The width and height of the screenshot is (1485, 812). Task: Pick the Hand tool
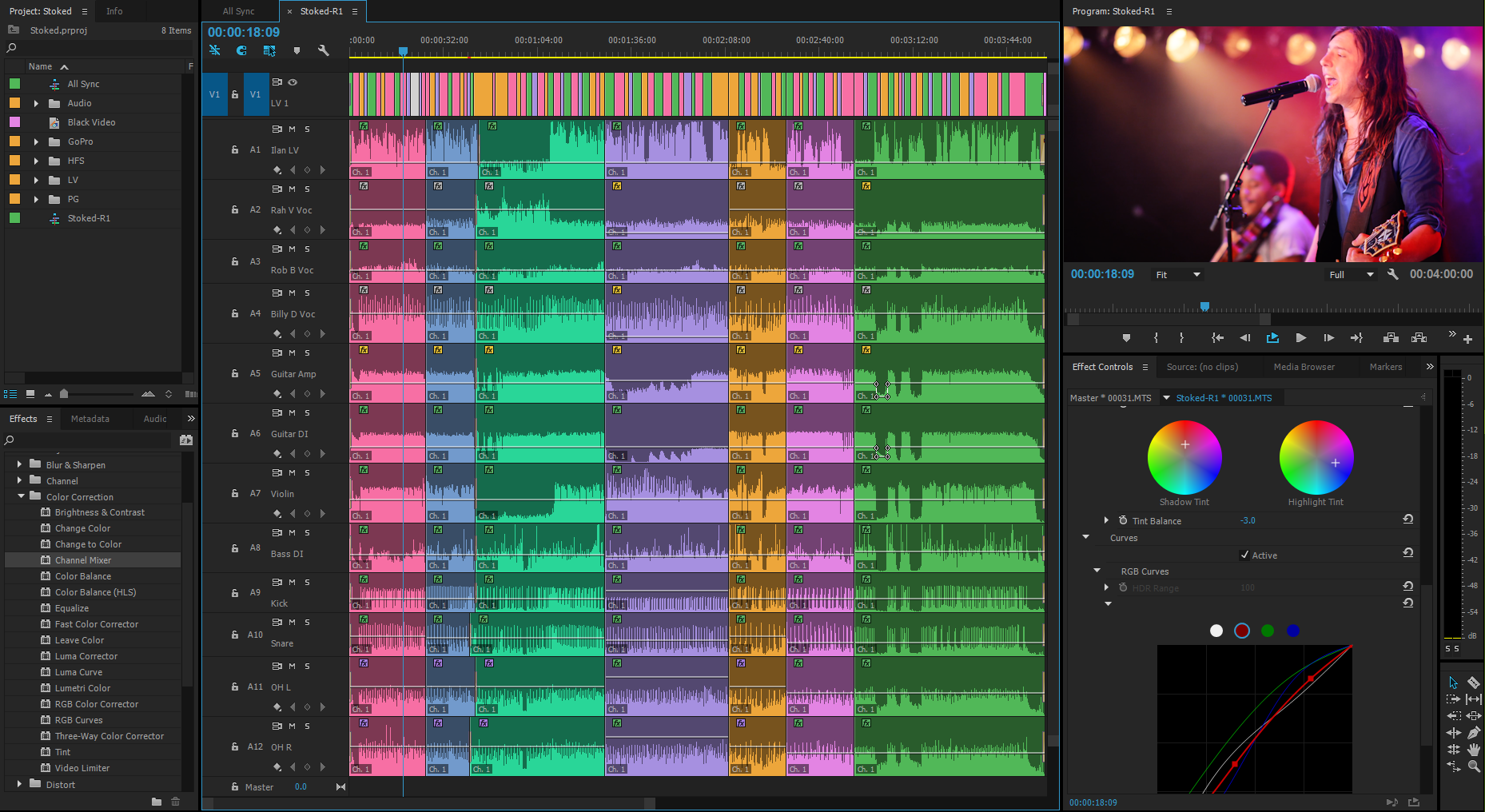click(1474, 750)
